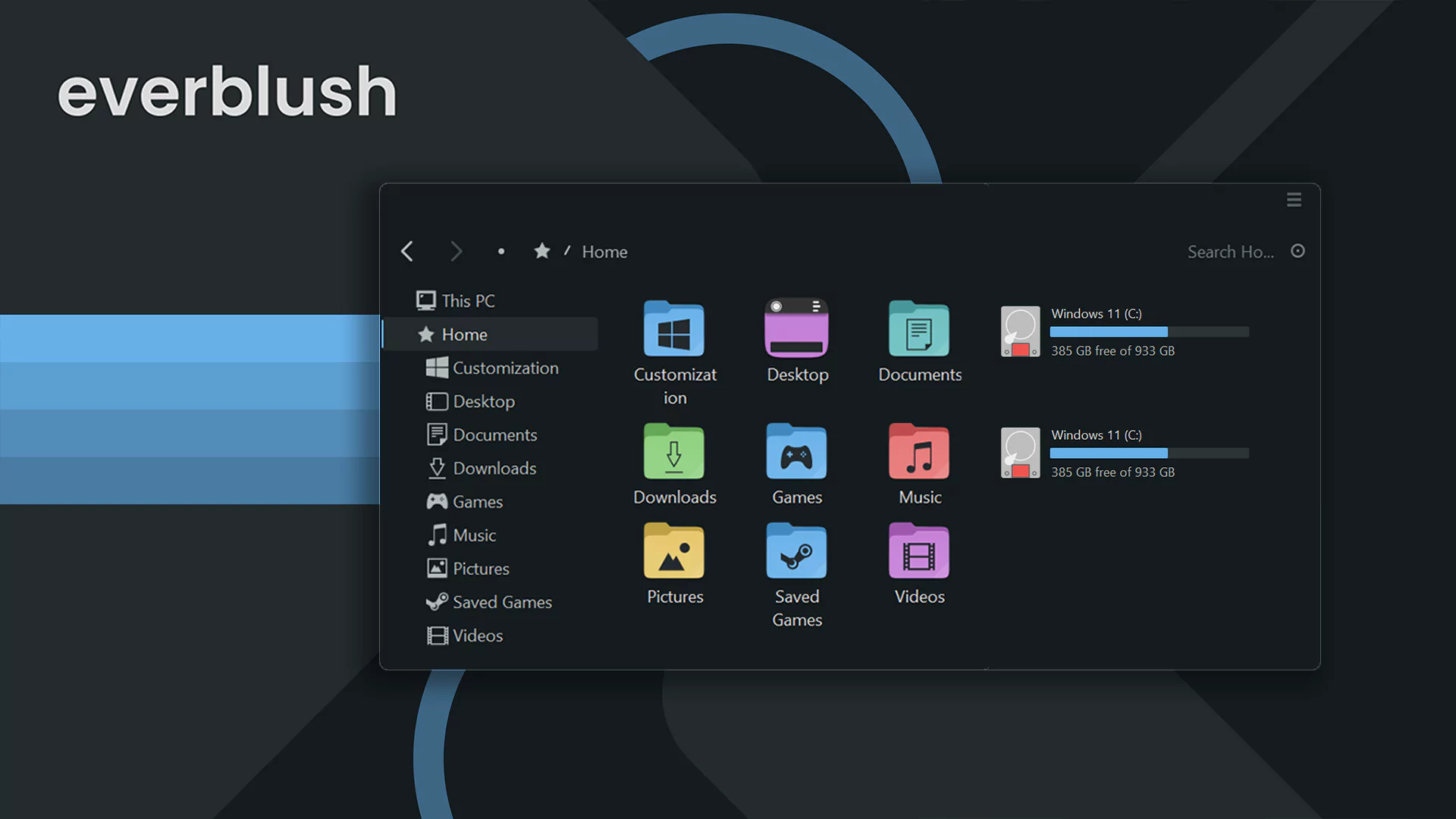
Task: Open the purple Videos folder icon
Action: (x=918, y=552)
